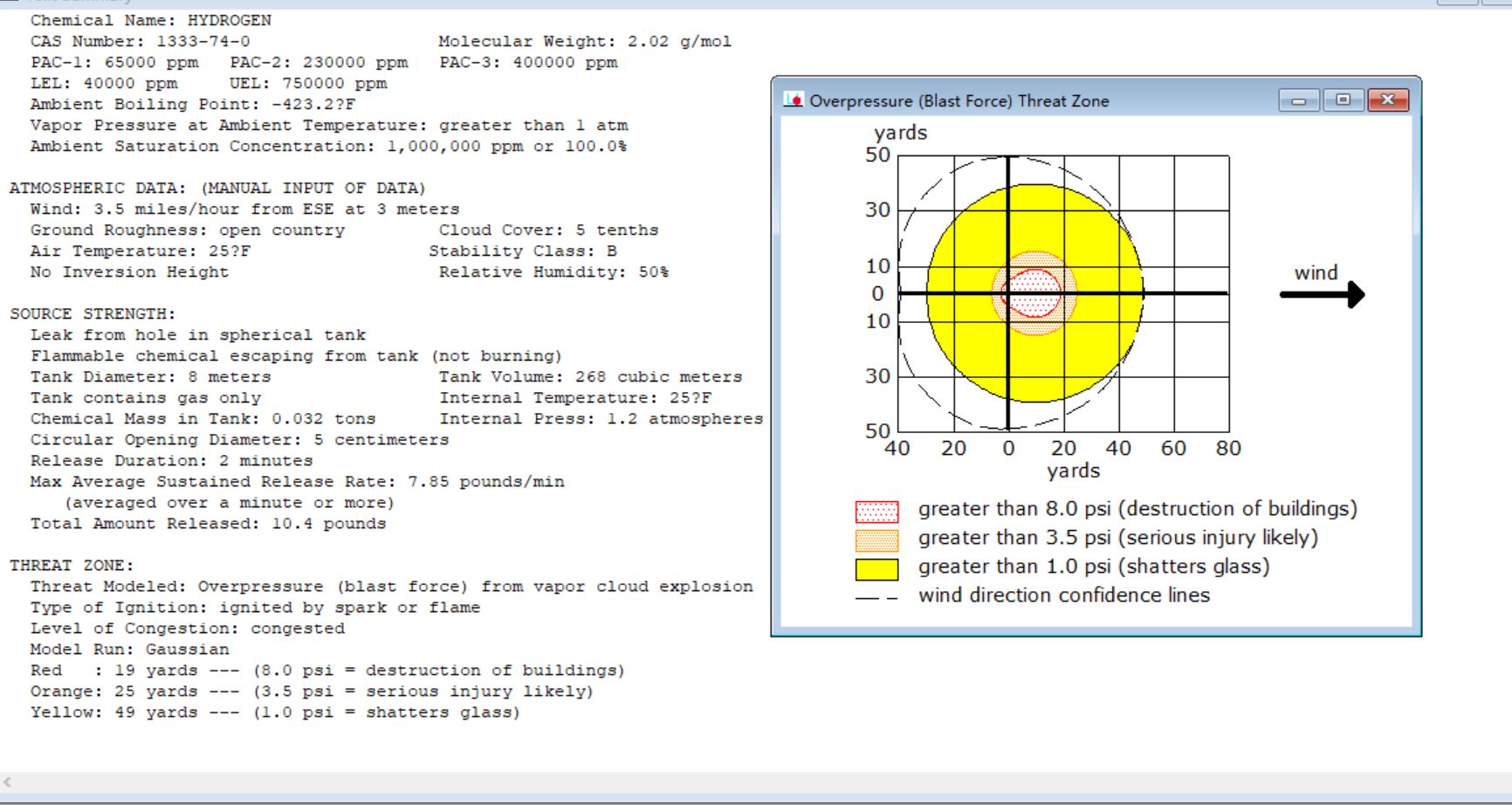Click 'Cloud Cover: 5 tenths' text

point(548,230)
